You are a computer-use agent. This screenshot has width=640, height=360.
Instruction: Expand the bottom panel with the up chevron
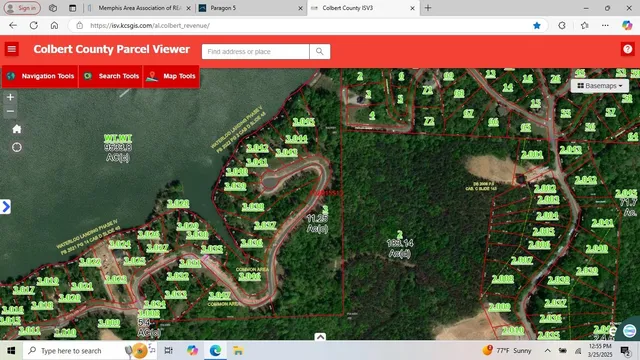click(x=320, y=337)
